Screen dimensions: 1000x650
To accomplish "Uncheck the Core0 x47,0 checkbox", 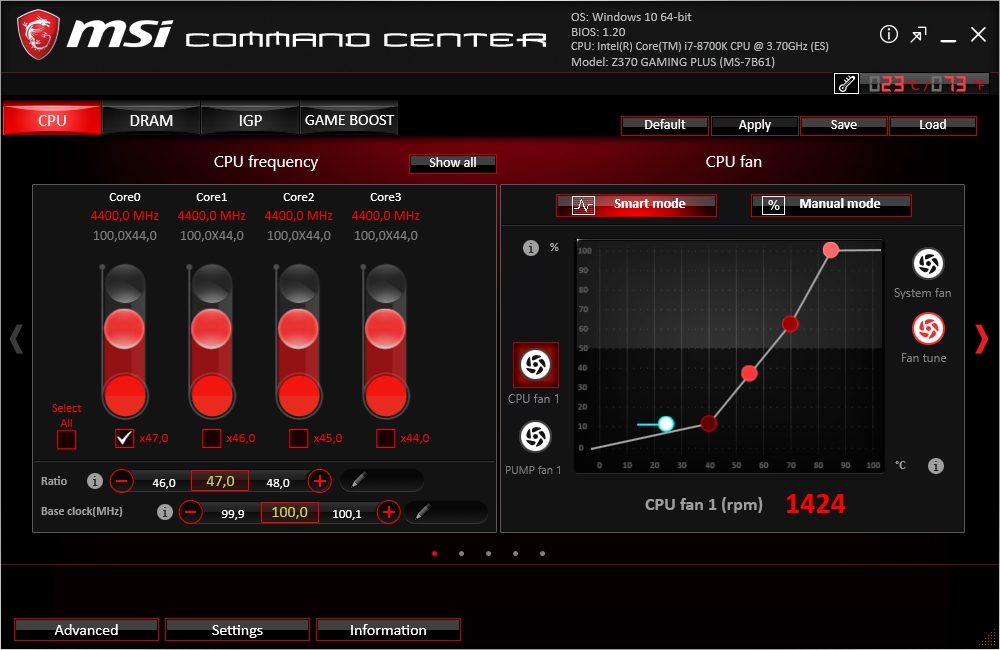I will pos(125,438).
